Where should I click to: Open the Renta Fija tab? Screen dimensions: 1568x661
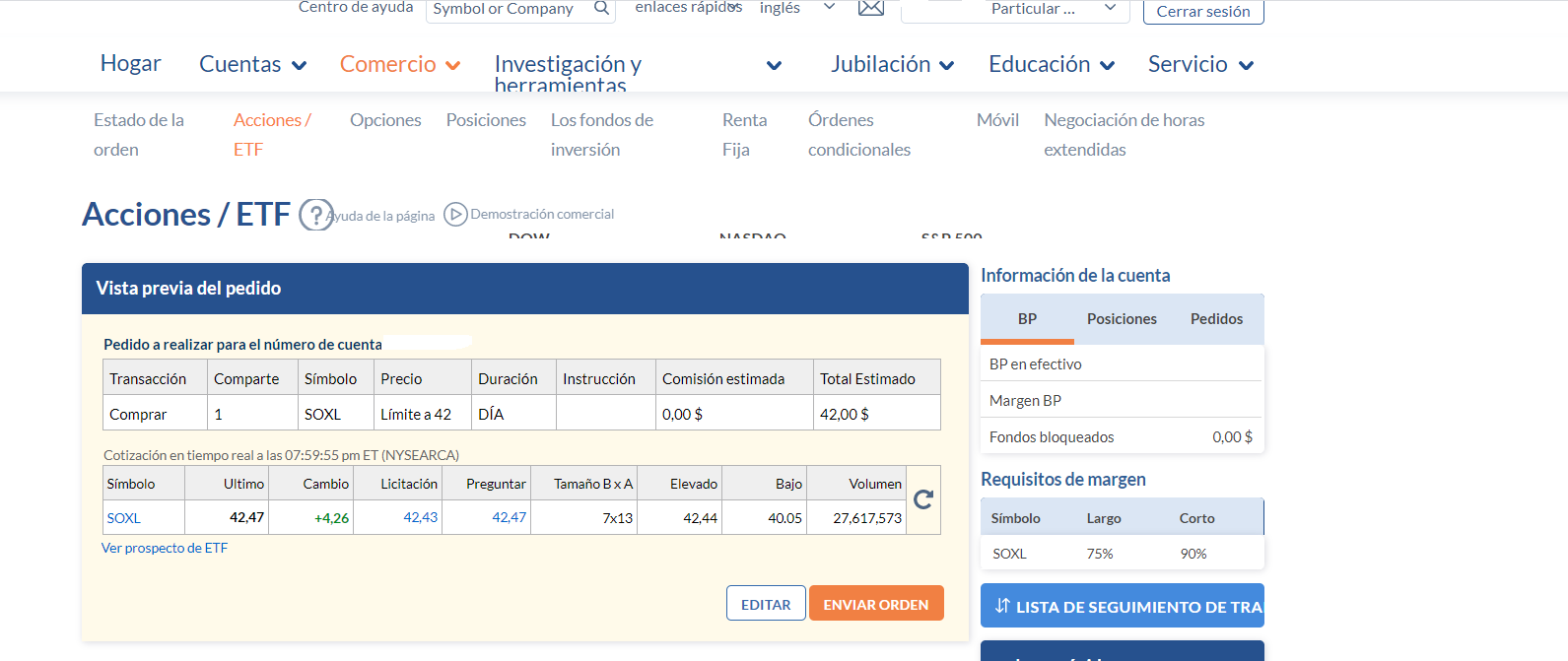(744, 135)
